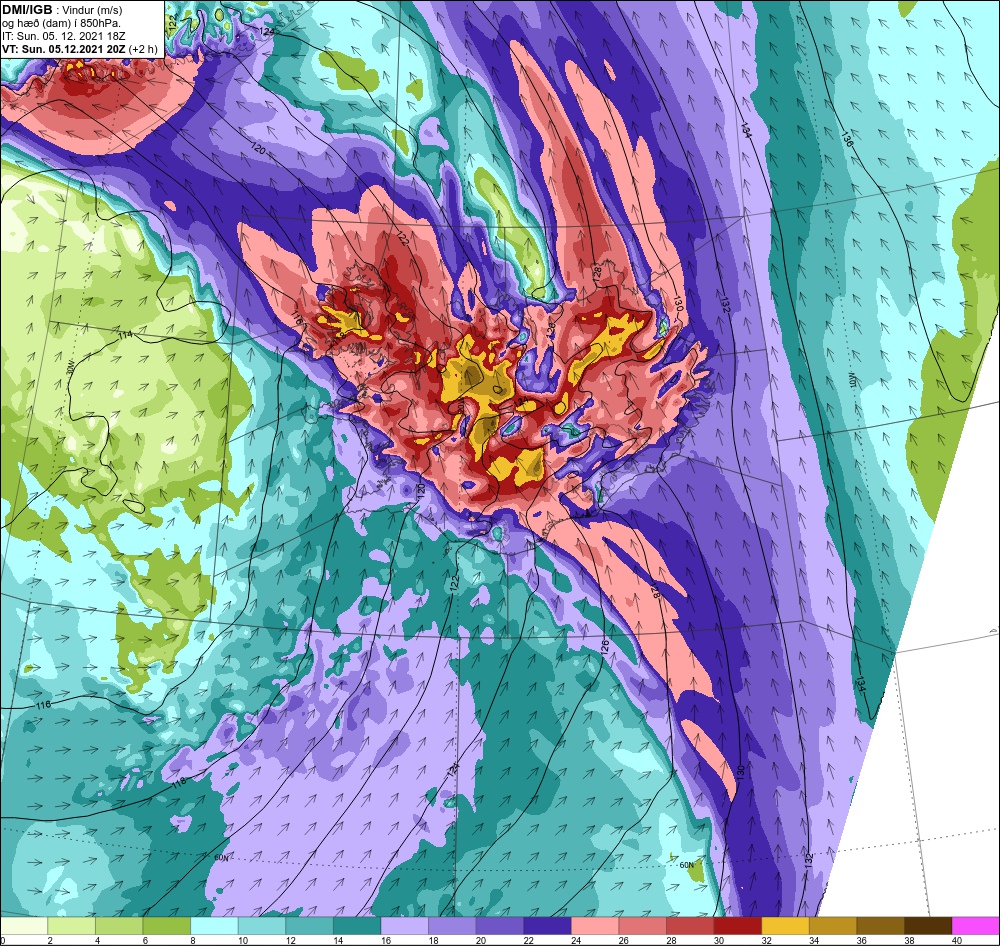Click the legend tick label 8
1000x946 pixels.
click(x=191, y=940)
